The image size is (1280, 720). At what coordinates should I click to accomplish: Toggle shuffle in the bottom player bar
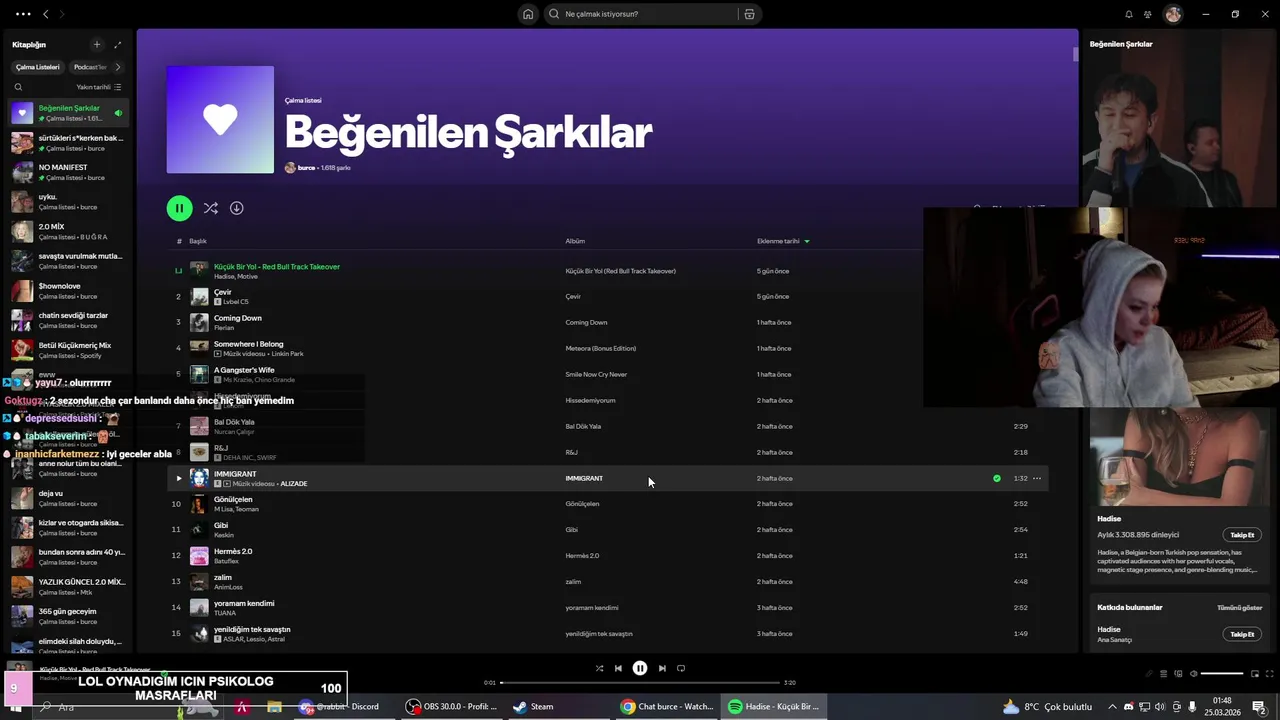tap(599, 668)
